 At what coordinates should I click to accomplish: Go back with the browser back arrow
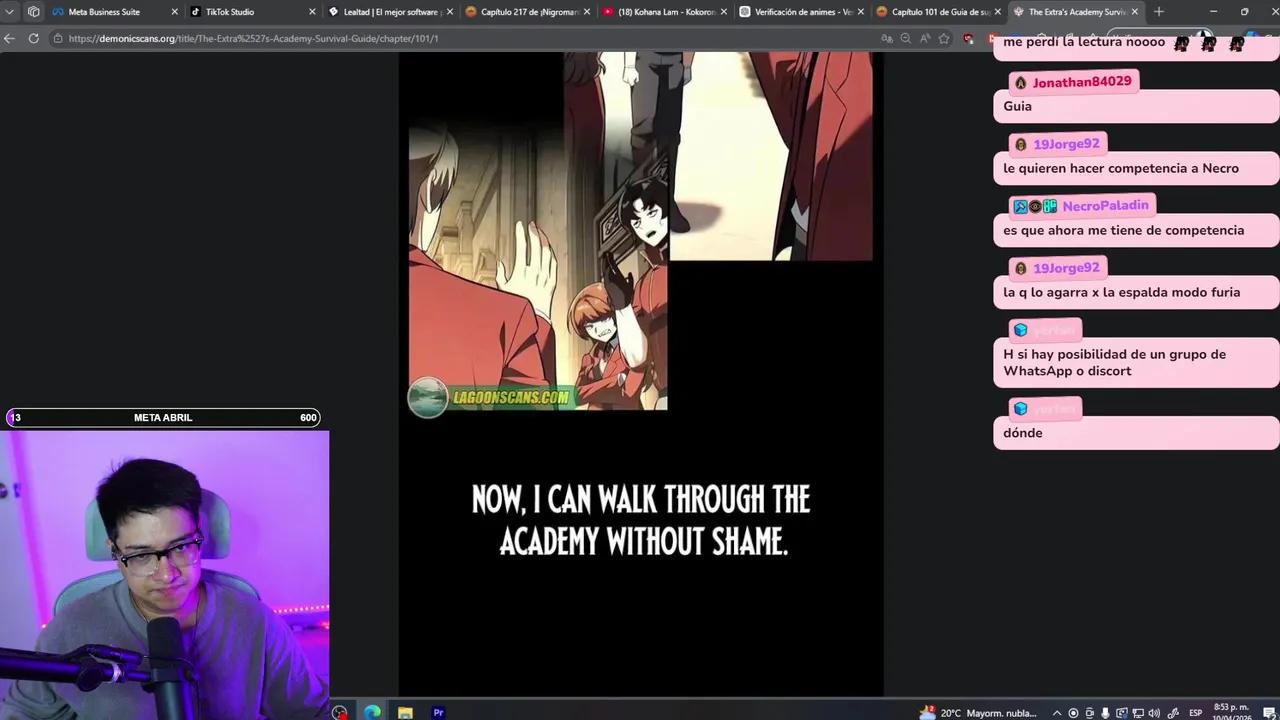10,38
